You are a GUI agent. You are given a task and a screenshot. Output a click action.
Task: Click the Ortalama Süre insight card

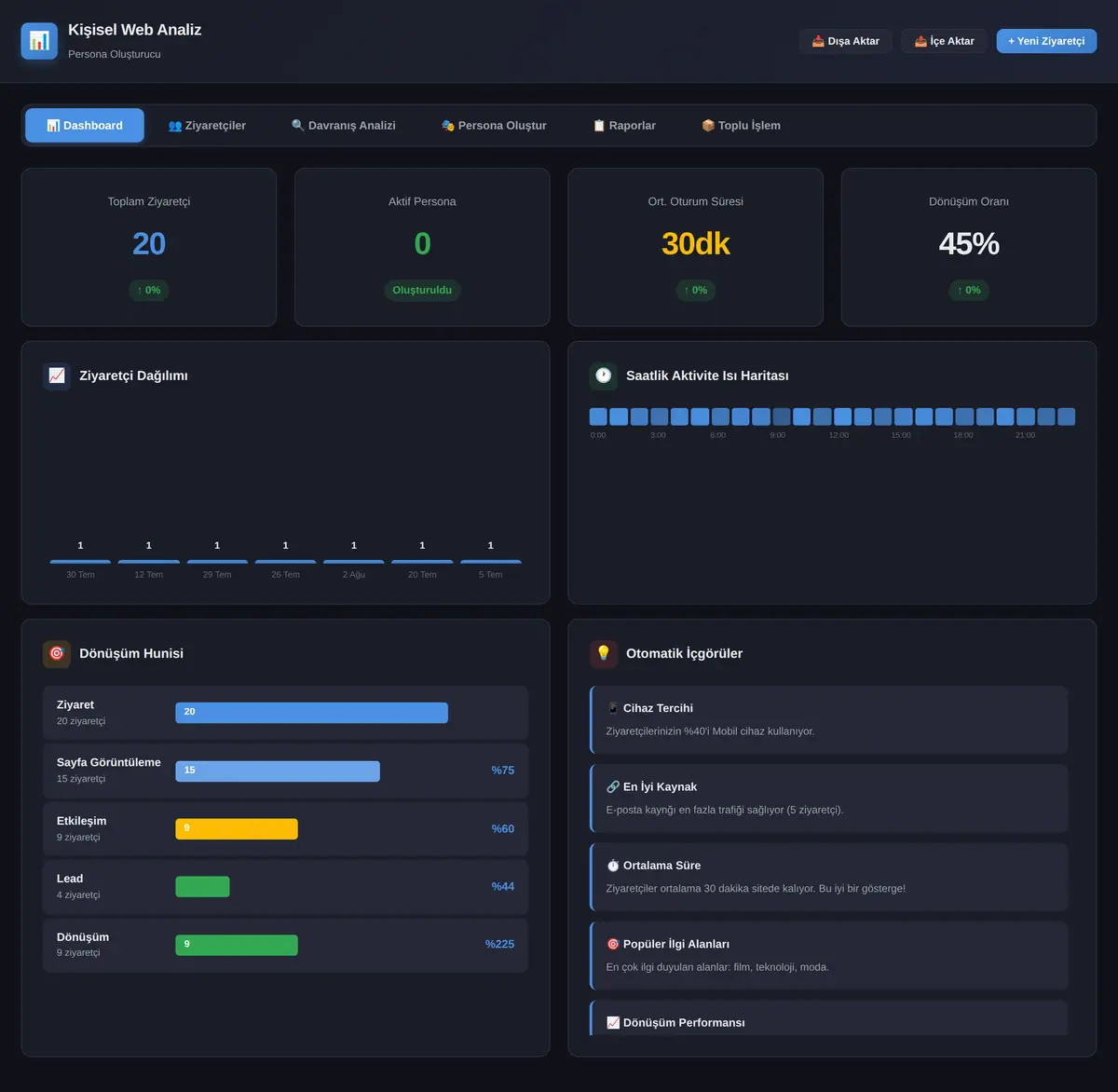(829, 878)
